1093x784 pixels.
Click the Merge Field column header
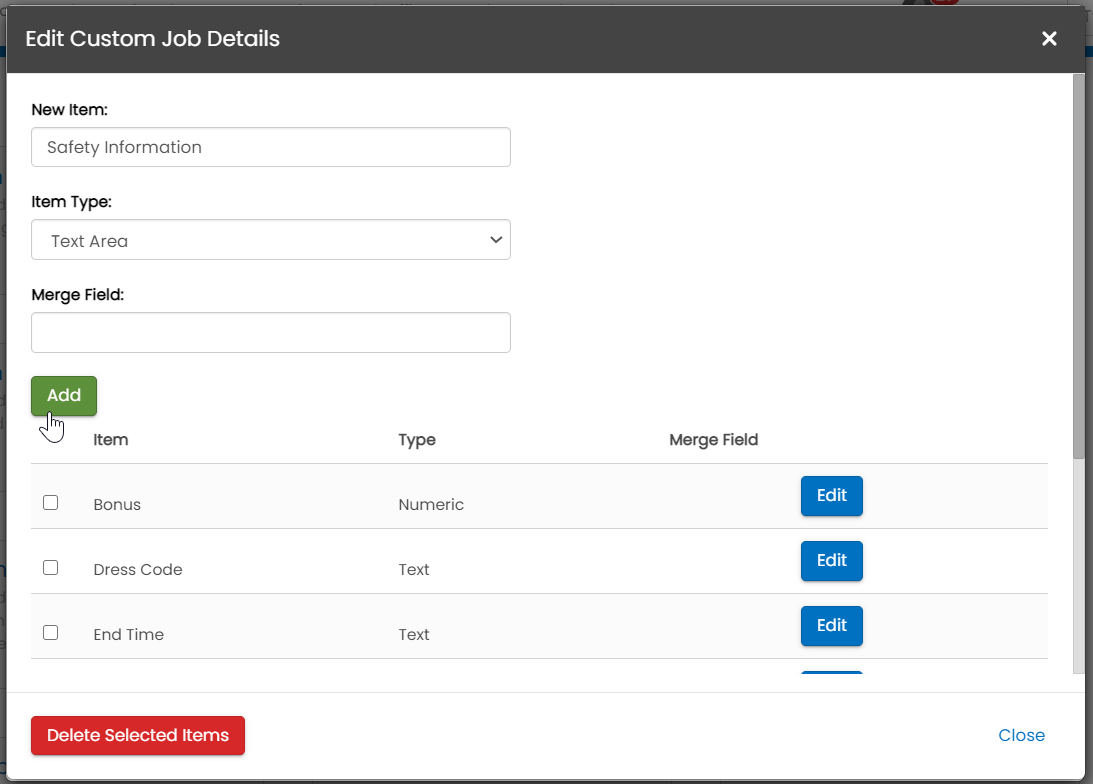[x=713, y=440]
